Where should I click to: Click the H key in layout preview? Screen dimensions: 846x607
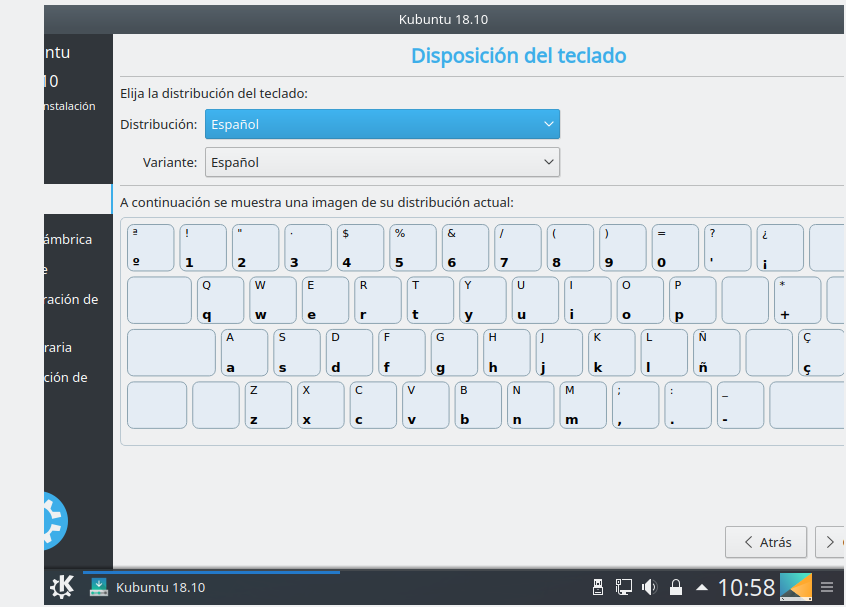click(507, 352)
